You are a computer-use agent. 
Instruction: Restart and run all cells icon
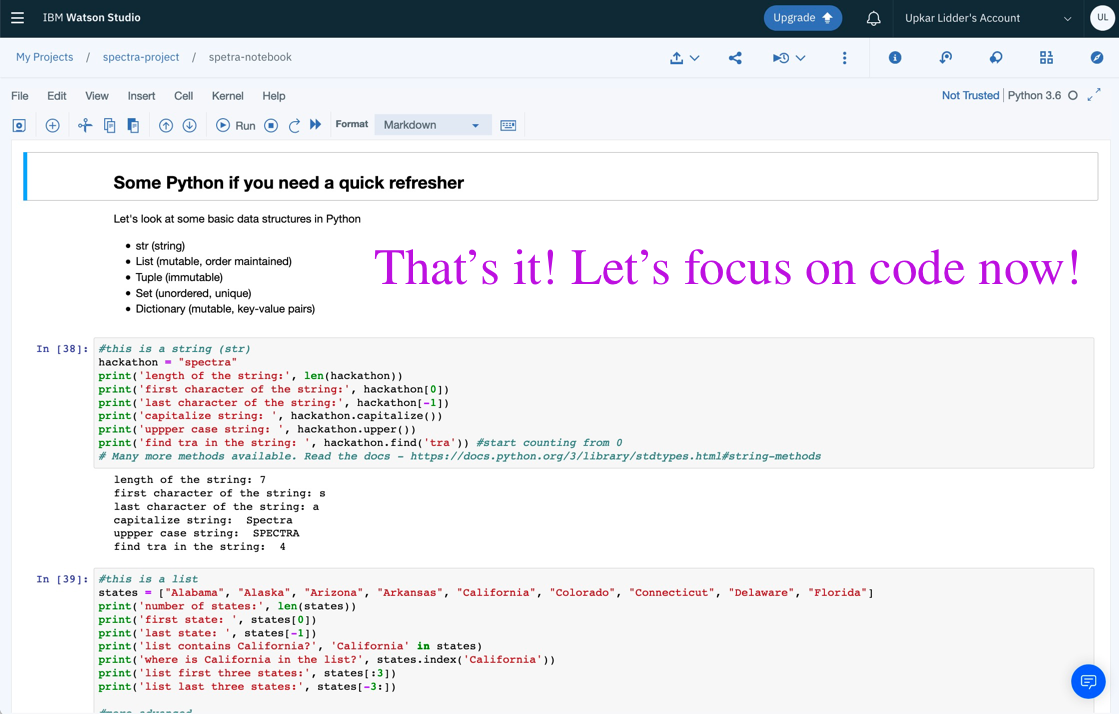click(x=315, y=125)
